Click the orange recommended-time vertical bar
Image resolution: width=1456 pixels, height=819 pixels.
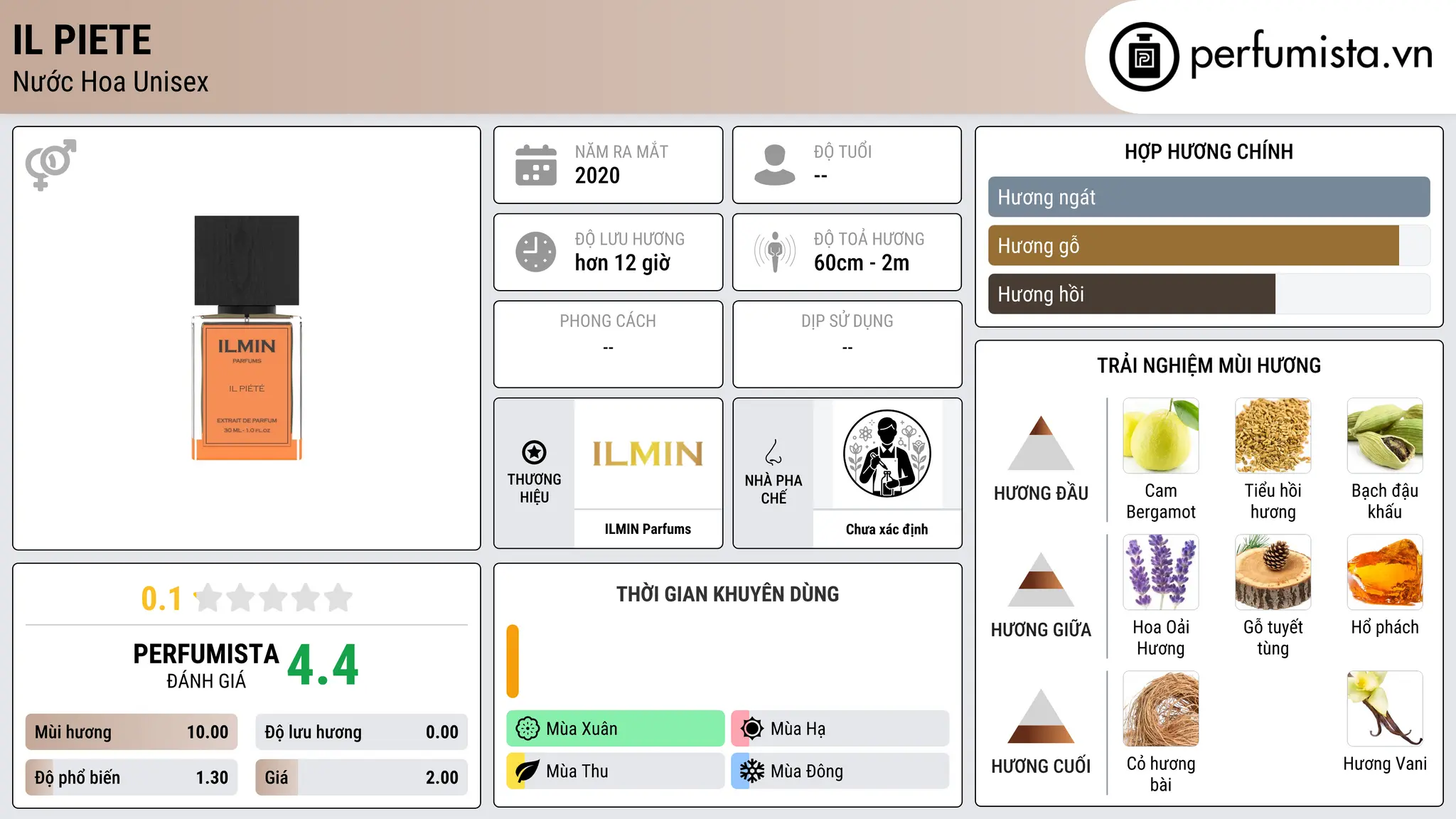point(513,661)
